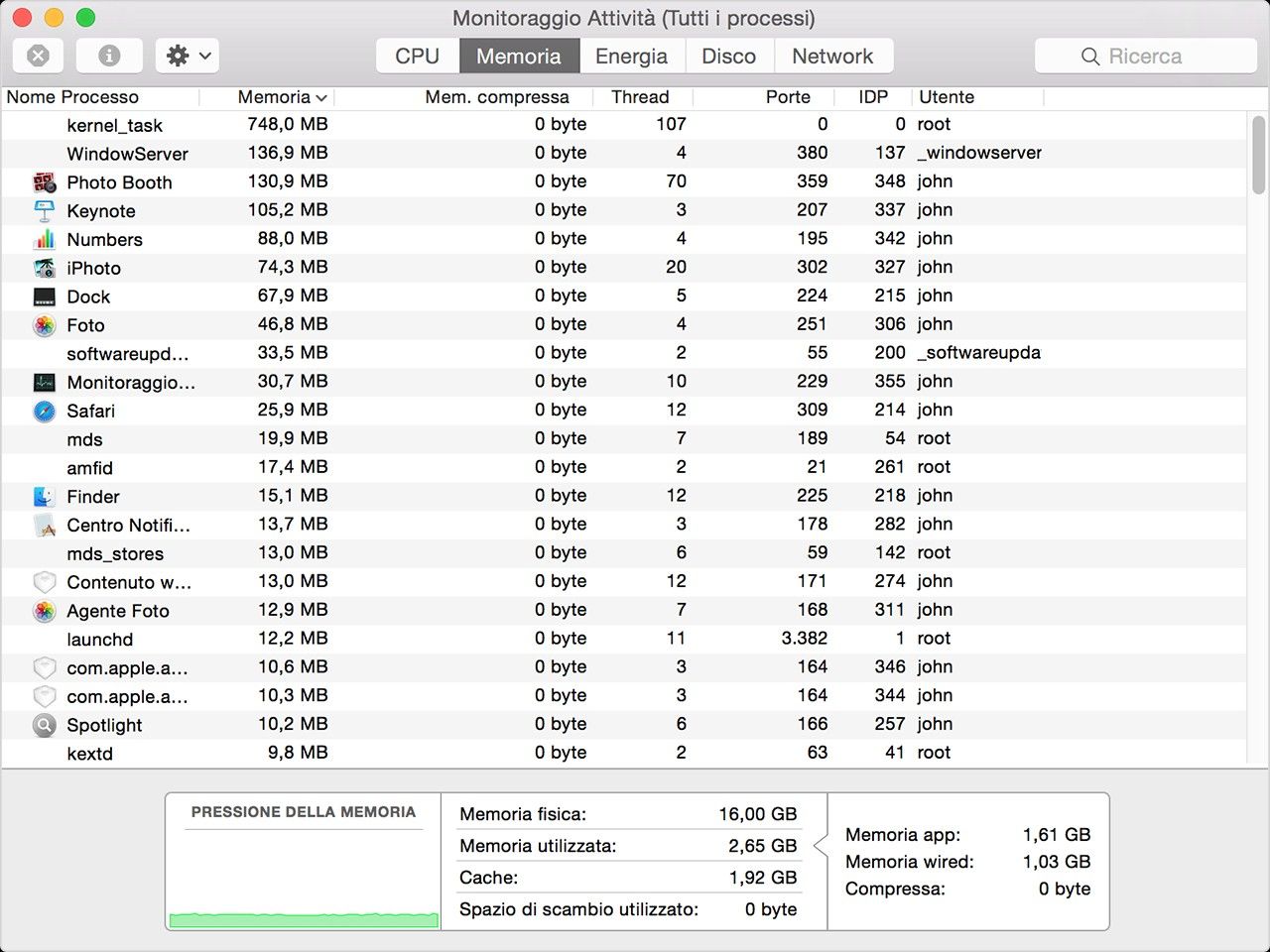
Task: Sort by Thread column header
Action: click(x=643, y=97)
